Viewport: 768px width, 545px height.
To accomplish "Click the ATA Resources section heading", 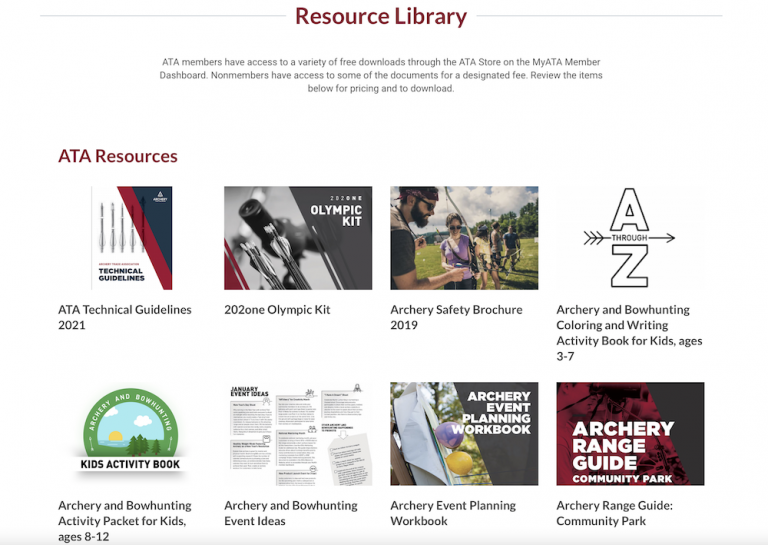I will point(118,156).
